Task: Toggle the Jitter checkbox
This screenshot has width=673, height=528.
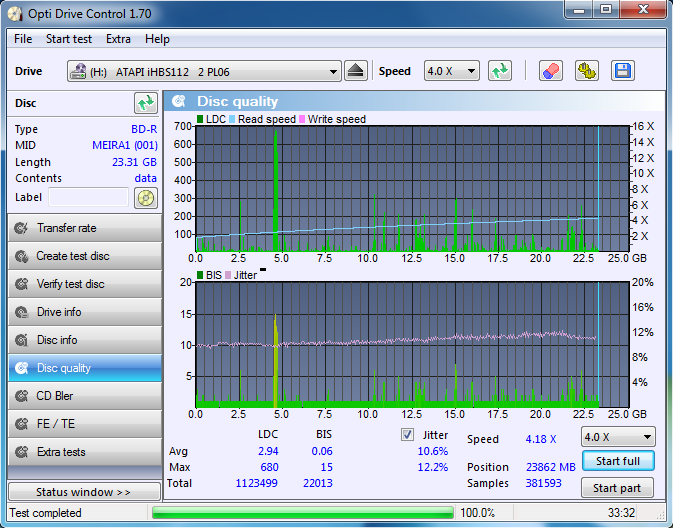Action: pos(407,435)
